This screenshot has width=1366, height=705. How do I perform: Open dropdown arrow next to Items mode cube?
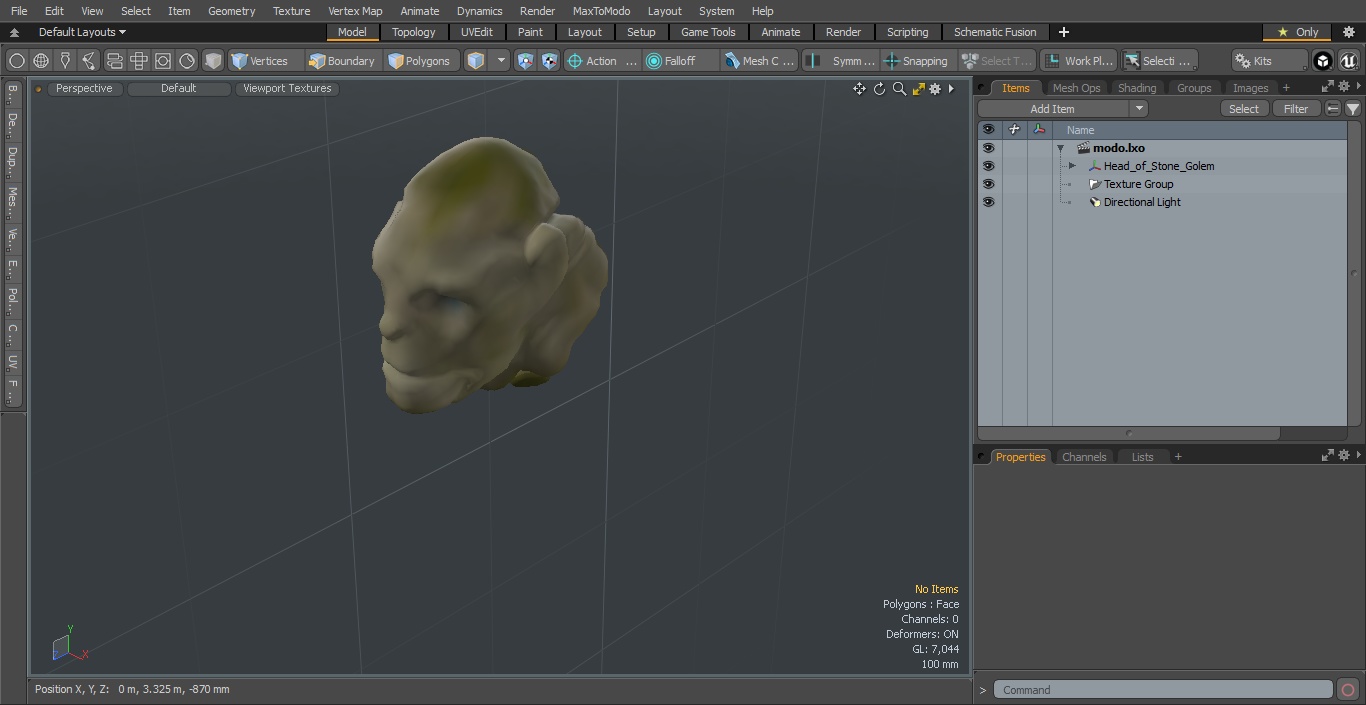[x=501, y=61]
